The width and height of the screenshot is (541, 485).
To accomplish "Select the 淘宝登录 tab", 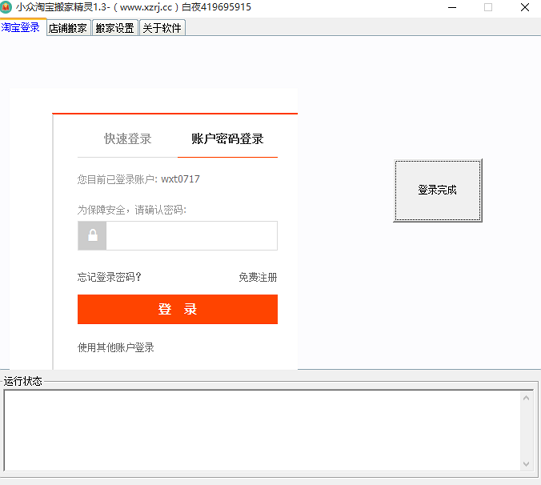I will [x=21, y=27].
